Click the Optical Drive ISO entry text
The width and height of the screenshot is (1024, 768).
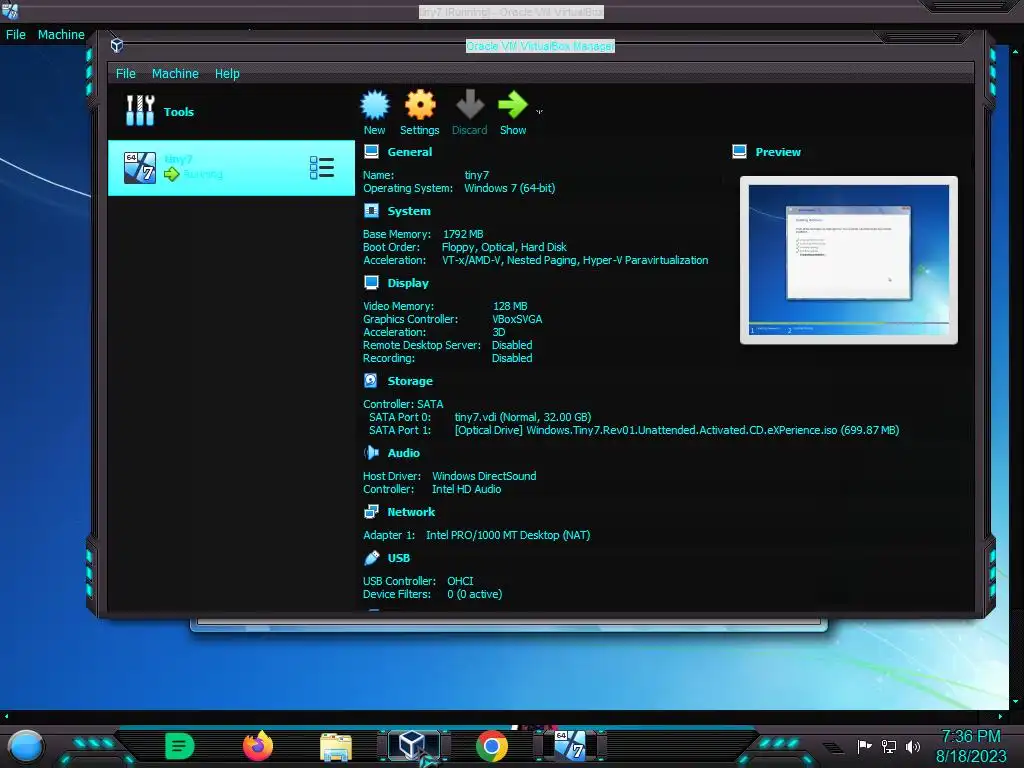(x=677, y=430)
